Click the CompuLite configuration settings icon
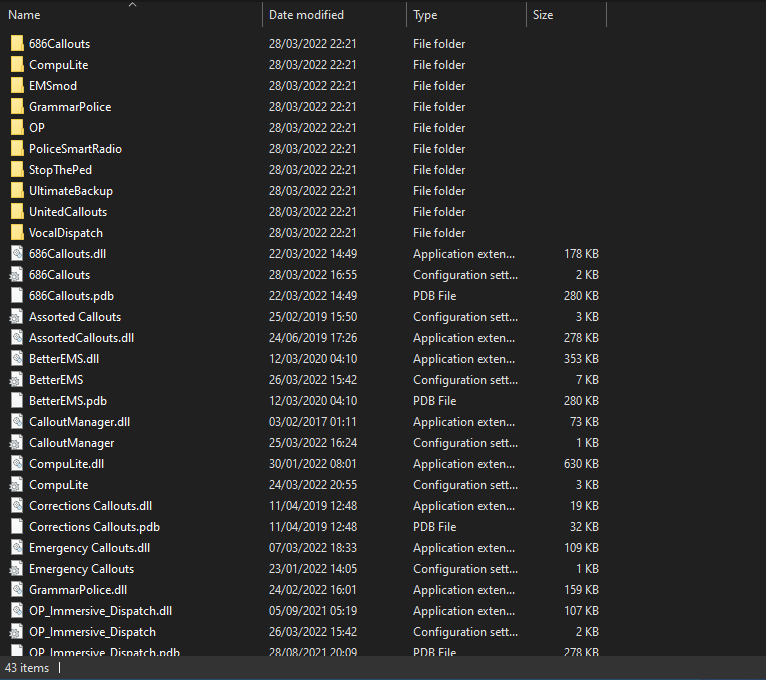Image resolution: width=766 pixels, height=680 pixels. point(16,485)
